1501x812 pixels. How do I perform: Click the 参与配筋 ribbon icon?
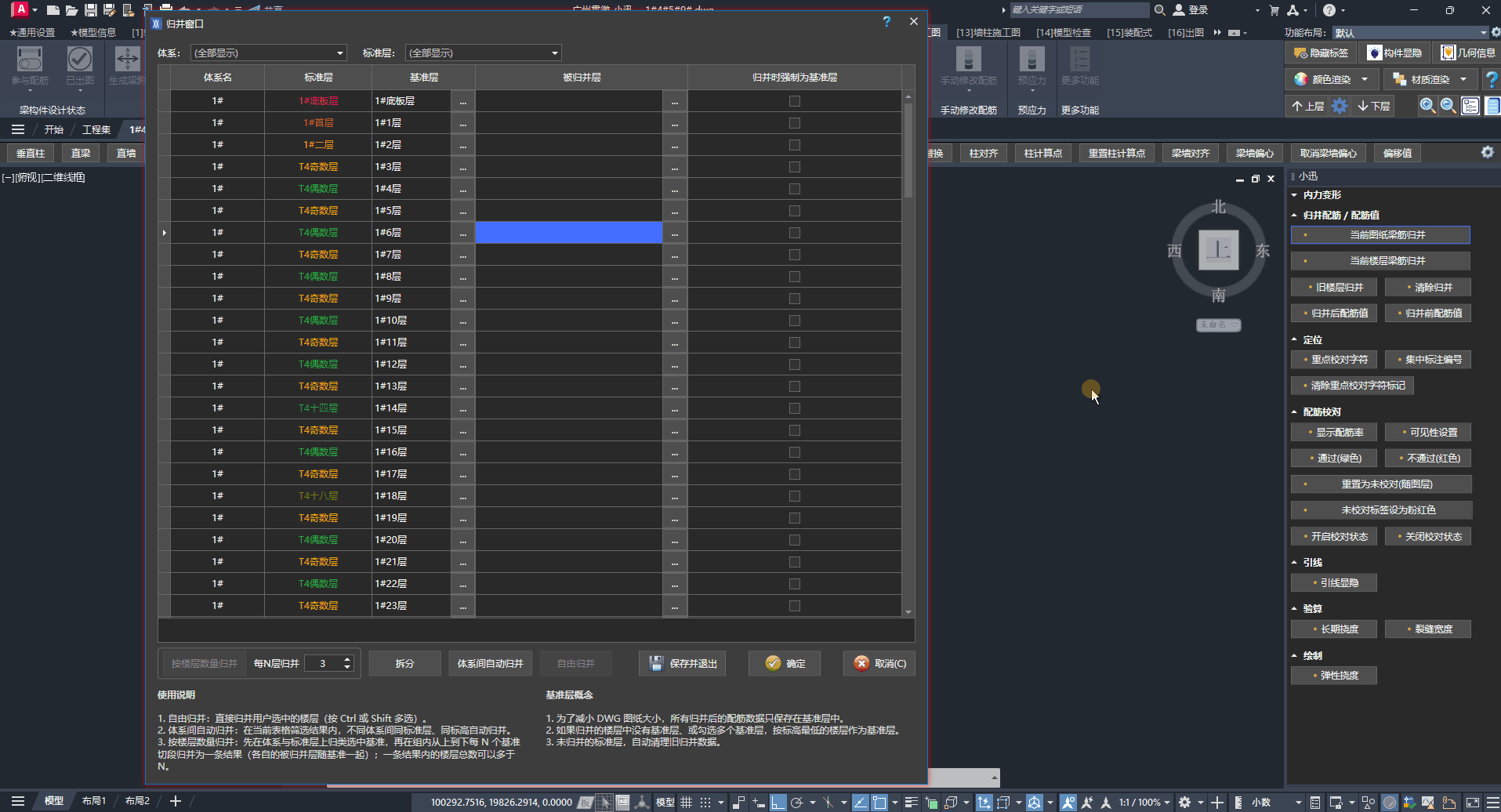[x=30, y=59]
